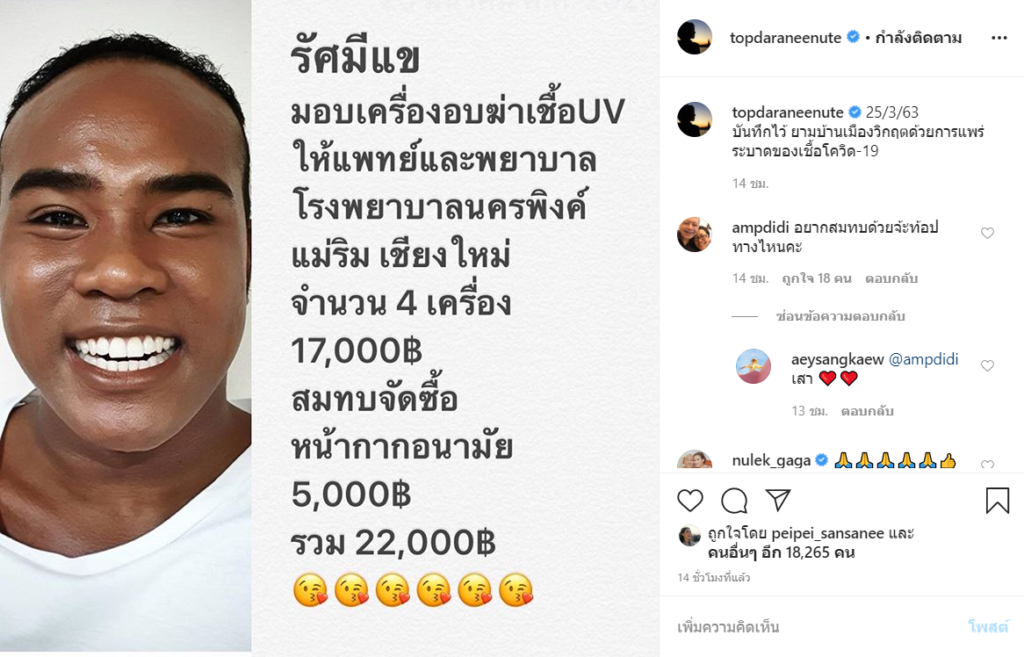
Task: Like the post with heart icon
Action: [x=690, y=501]
